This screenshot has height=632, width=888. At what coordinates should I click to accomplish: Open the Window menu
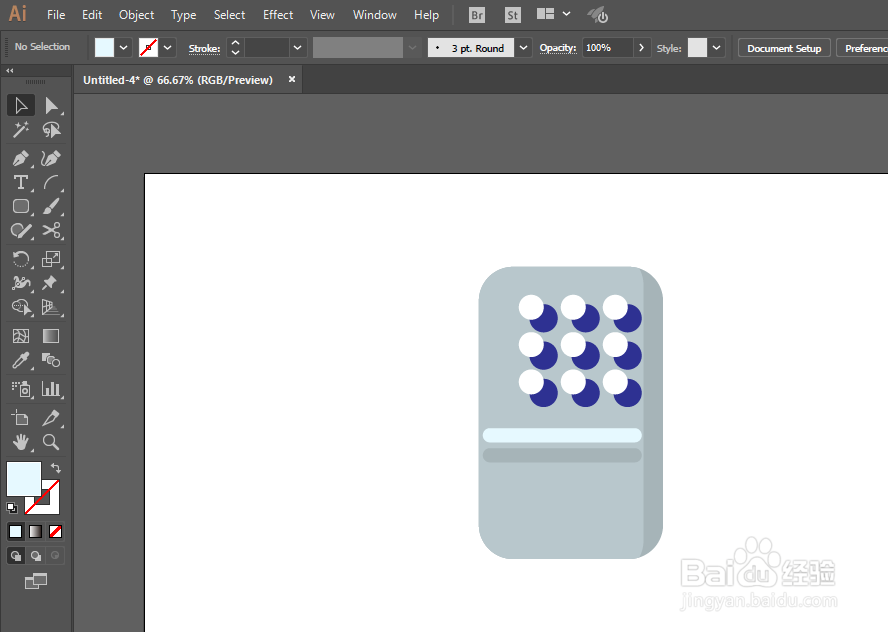(375, 15)
